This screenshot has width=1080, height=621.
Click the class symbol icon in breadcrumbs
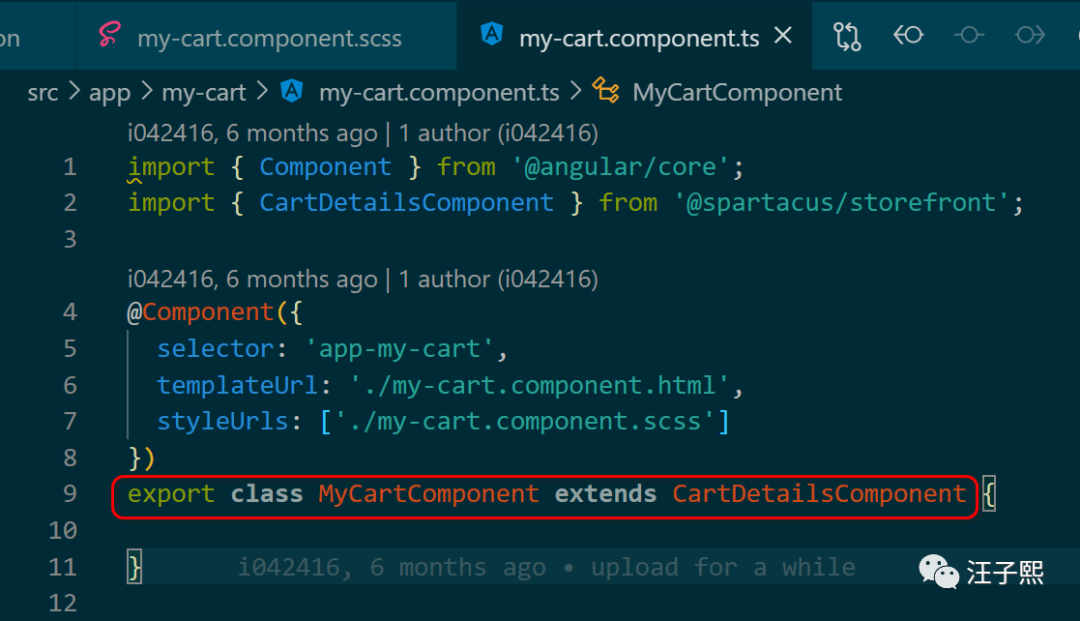tap(606, 92)
